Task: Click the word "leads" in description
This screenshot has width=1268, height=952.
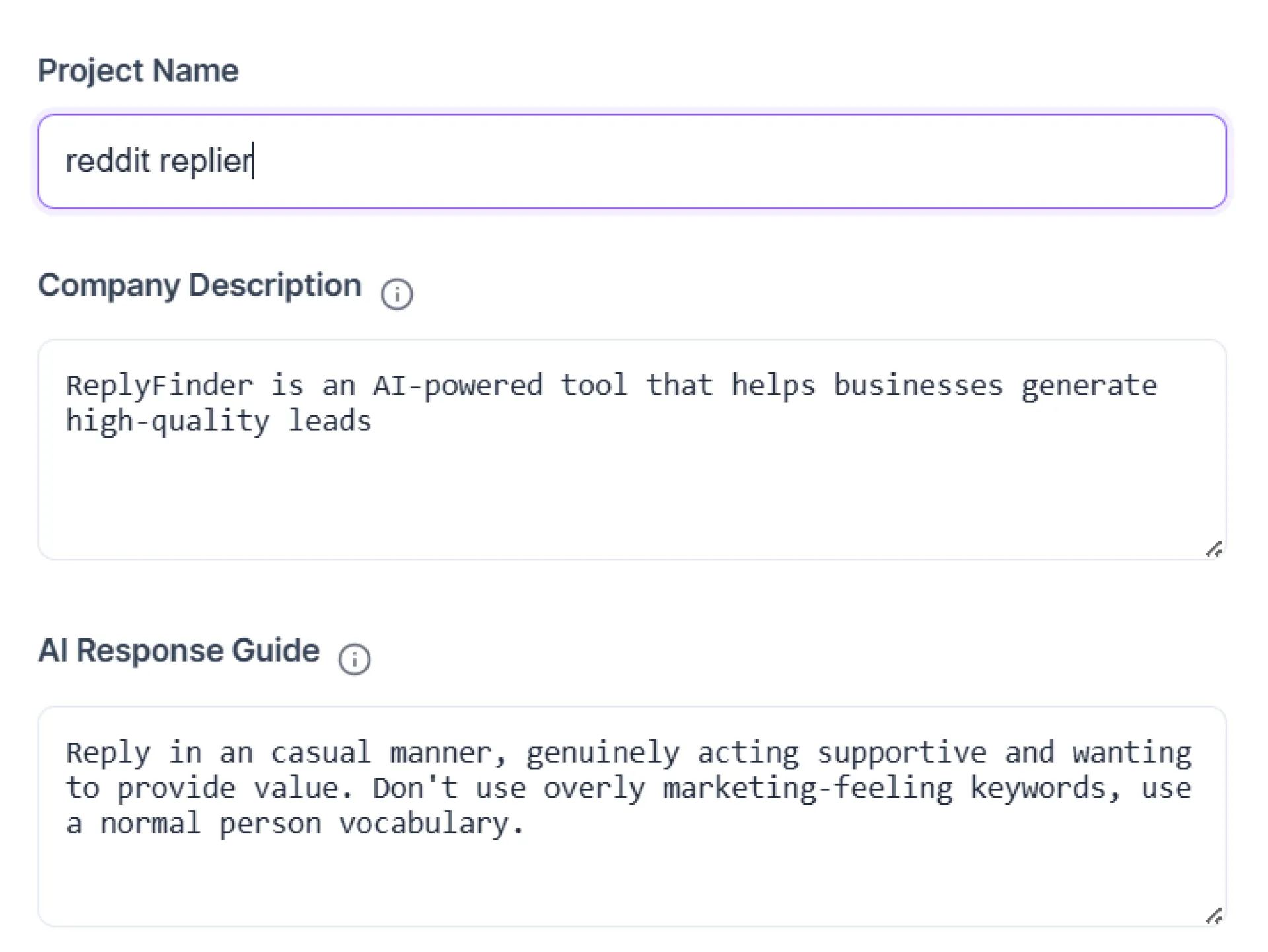Action: point(330,421)
